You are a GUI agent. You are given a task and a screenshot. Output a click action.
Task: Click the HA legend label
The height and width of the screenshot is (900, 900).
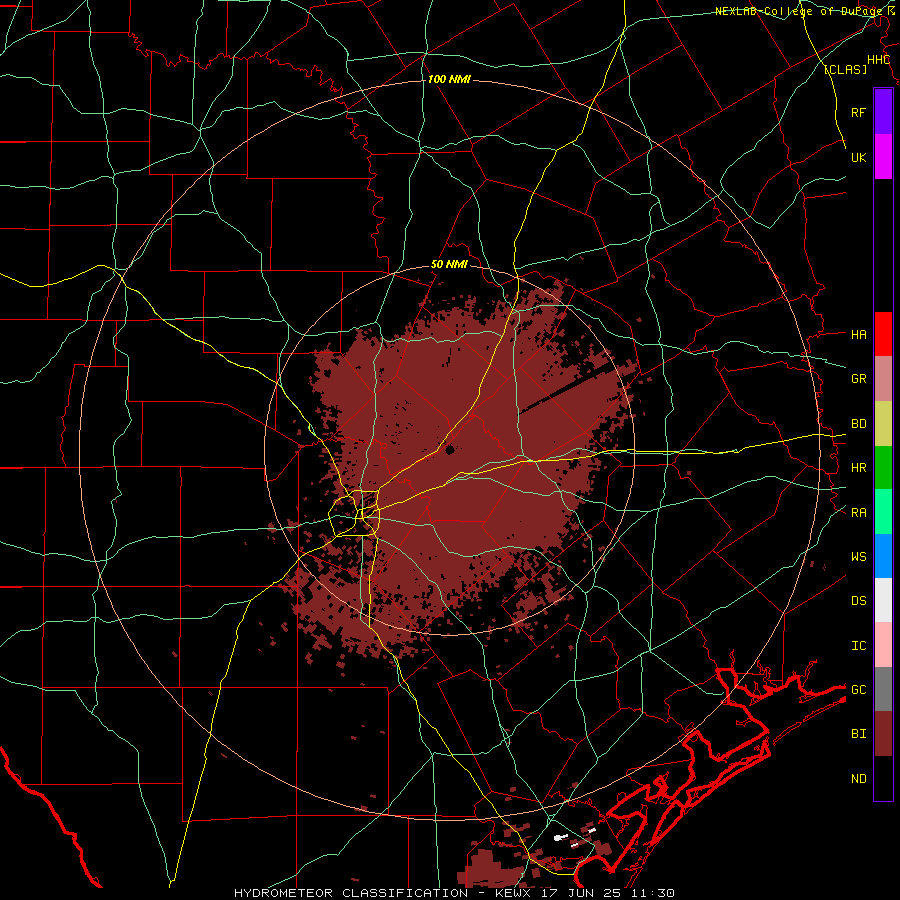coord(859,335)
